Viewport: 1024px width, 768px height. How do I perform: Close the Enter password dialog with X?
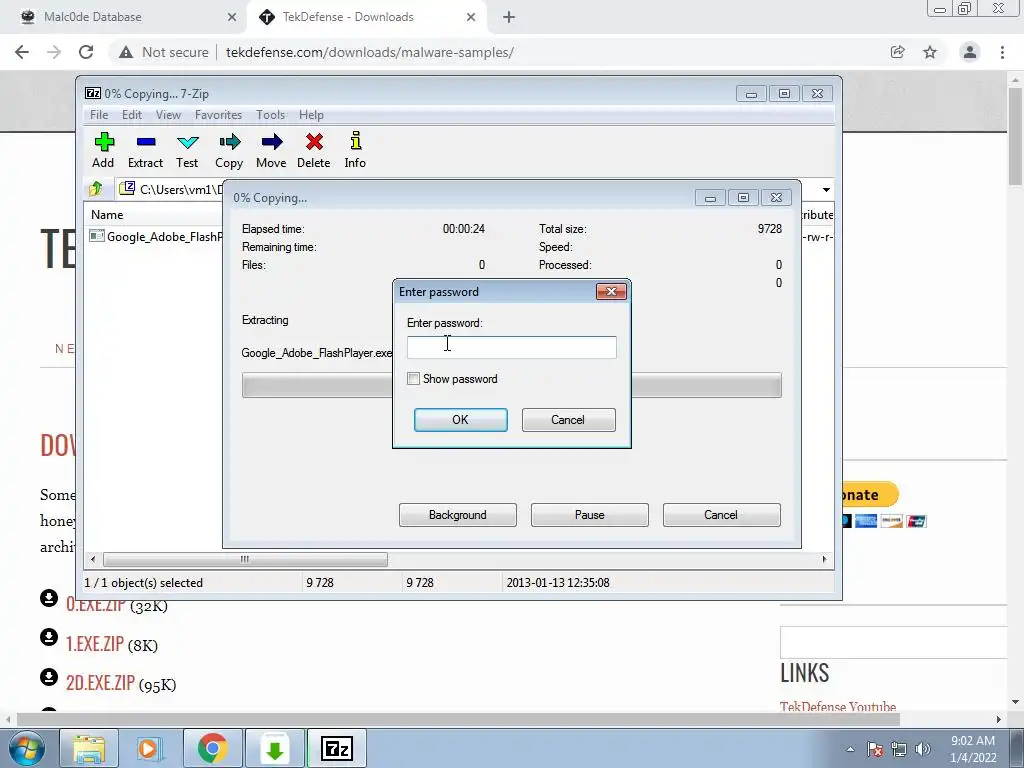click(x=611, y=291)
